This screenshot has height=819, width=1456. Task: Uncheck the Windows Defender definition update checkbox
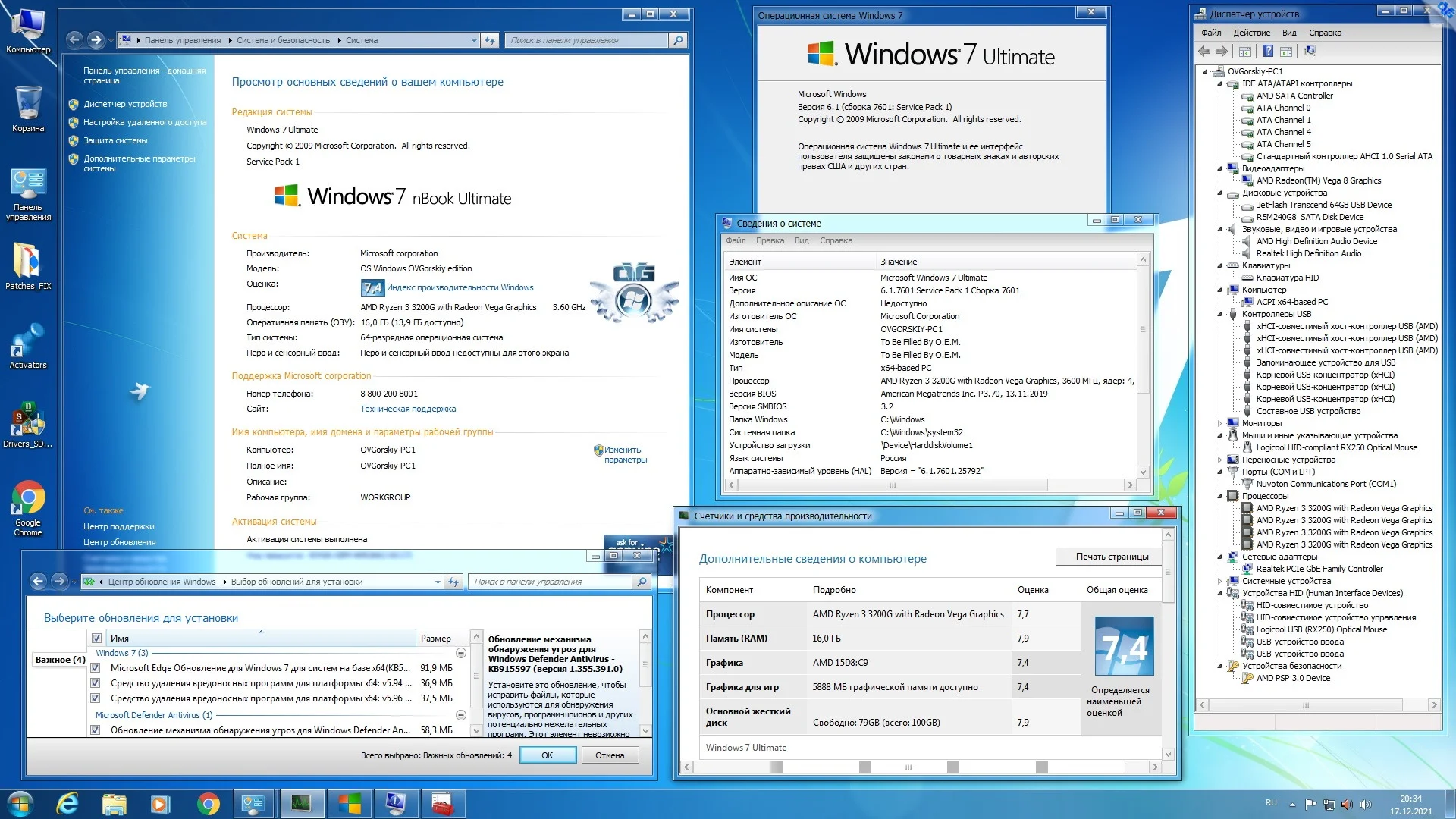(96, 730)
